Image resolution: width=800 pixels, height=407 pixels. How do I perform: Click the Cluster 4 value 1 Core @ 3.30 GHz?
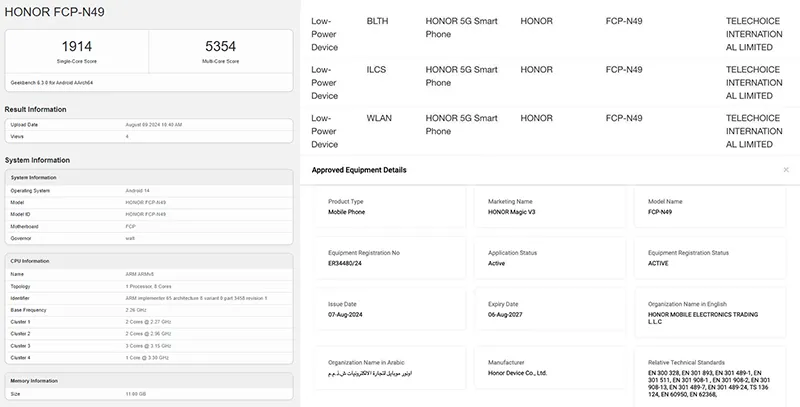point(147,358)
